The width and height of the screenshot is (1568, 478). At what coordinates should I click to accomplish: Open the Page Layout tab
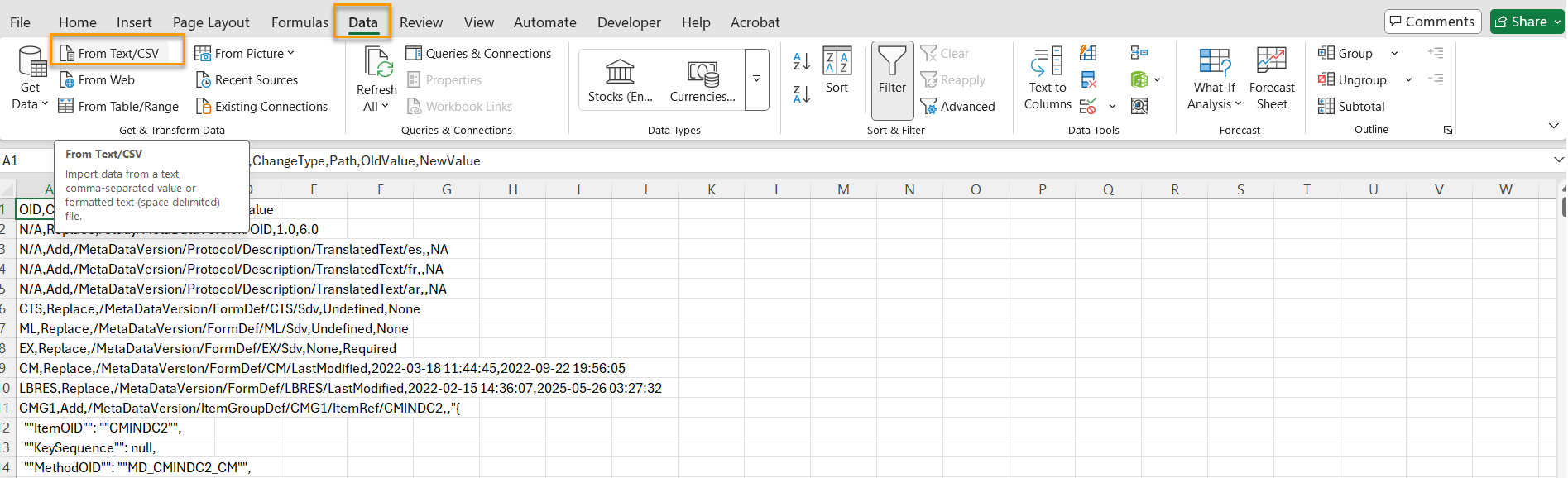point(211,22)
